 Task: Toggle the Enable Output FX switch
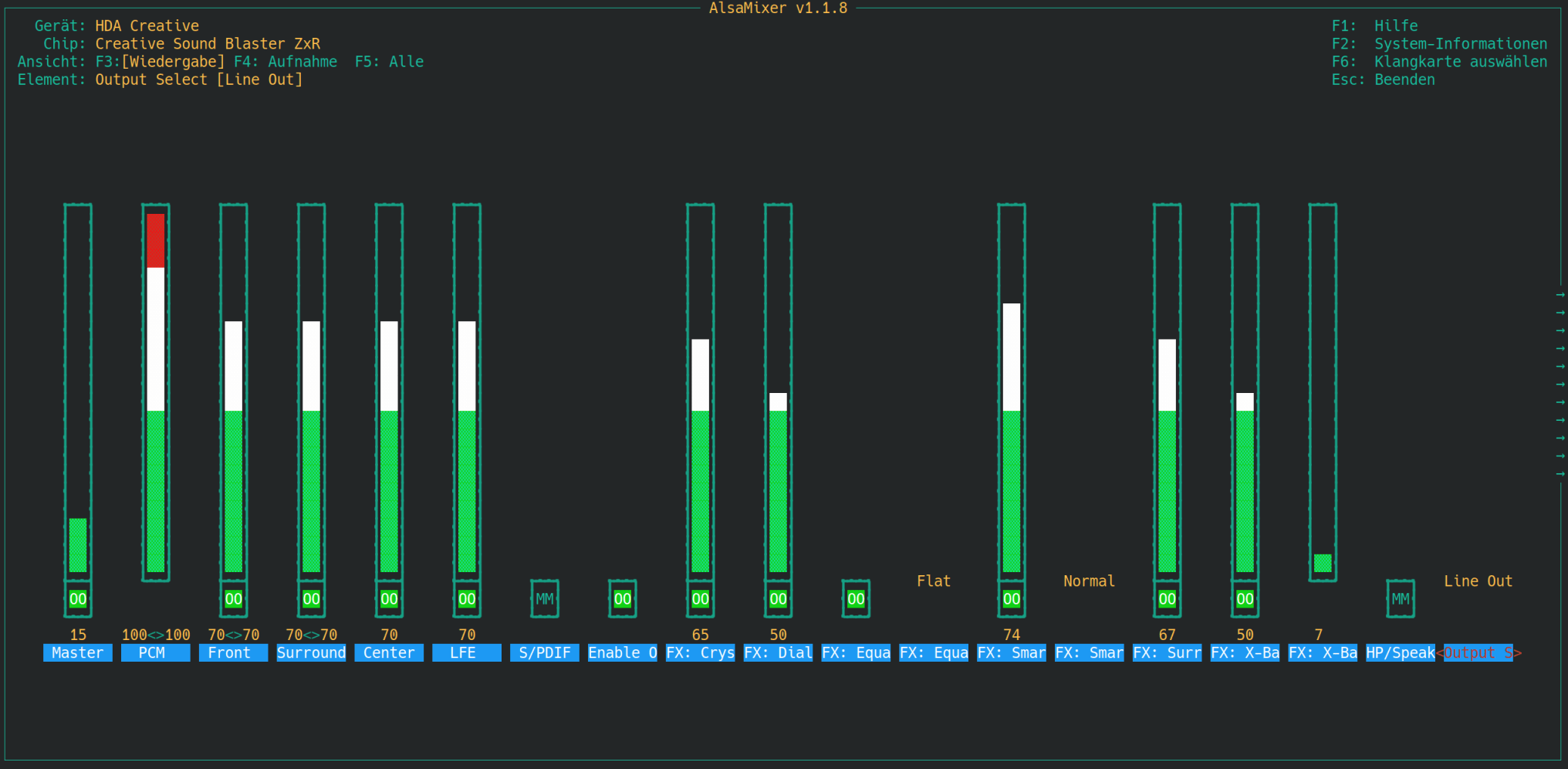[622, 598]
